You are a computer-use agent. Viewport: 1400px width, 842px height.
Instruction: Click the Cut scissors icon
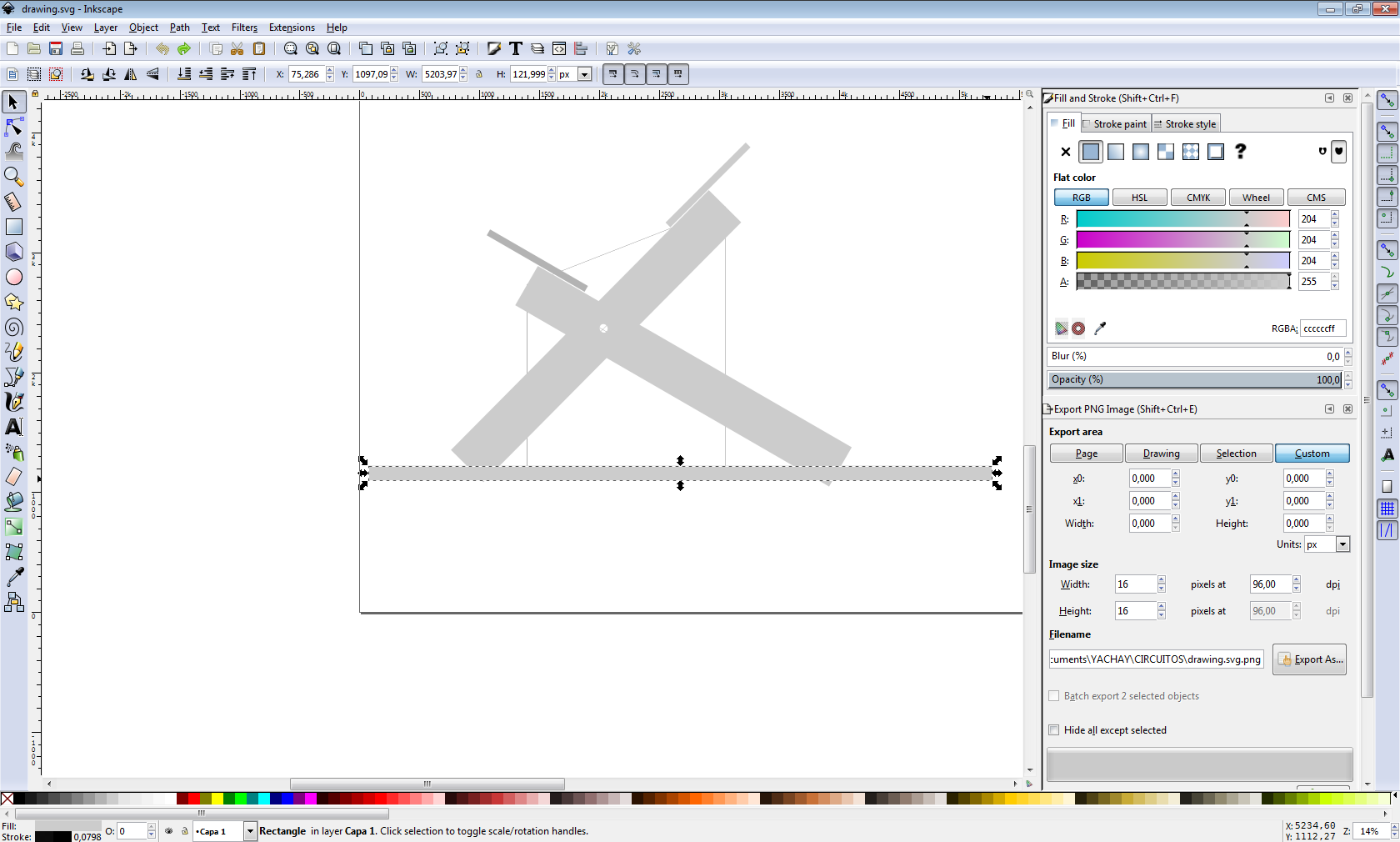pos(237,48)
